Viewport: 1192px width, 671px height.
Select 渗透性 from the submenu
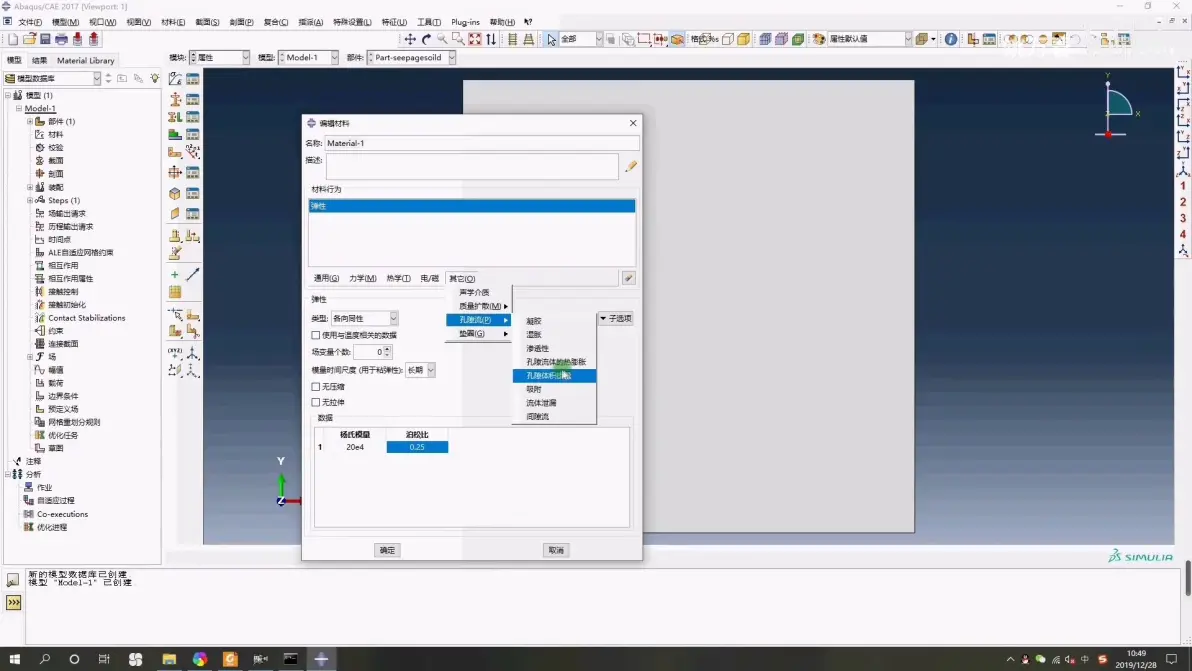coord(538,348)
